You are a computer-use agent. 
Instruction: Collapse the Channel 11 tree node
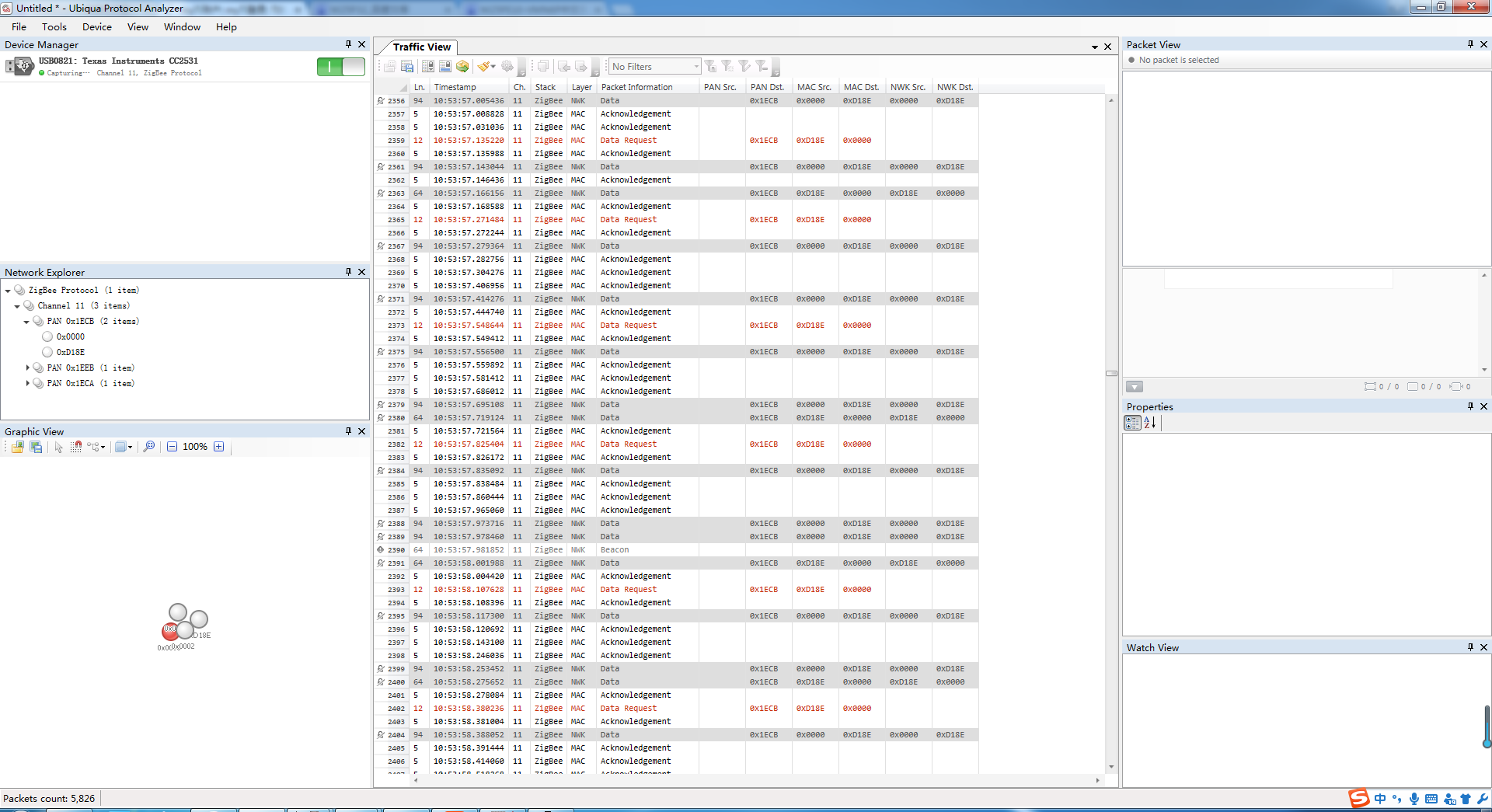17,306
